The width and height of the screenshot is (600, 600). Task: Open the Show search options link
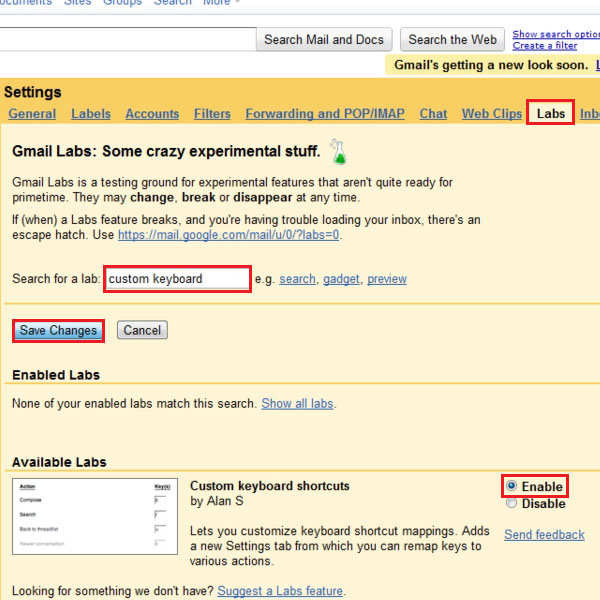[556, 34]
